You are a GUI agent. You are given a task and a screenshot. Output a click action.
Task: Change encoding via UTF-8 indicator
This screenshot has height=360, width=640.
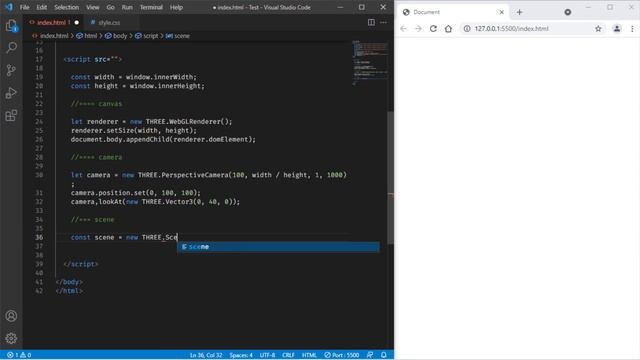click(x=267, y=355)
